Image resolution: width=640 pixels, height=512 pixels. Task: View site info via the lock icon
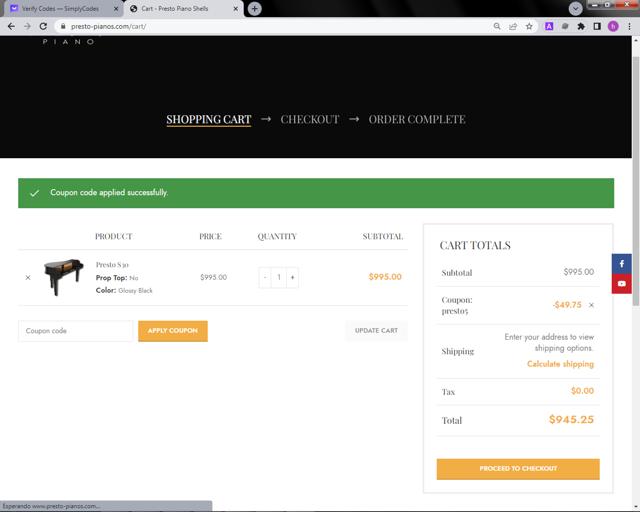point(63,27)
